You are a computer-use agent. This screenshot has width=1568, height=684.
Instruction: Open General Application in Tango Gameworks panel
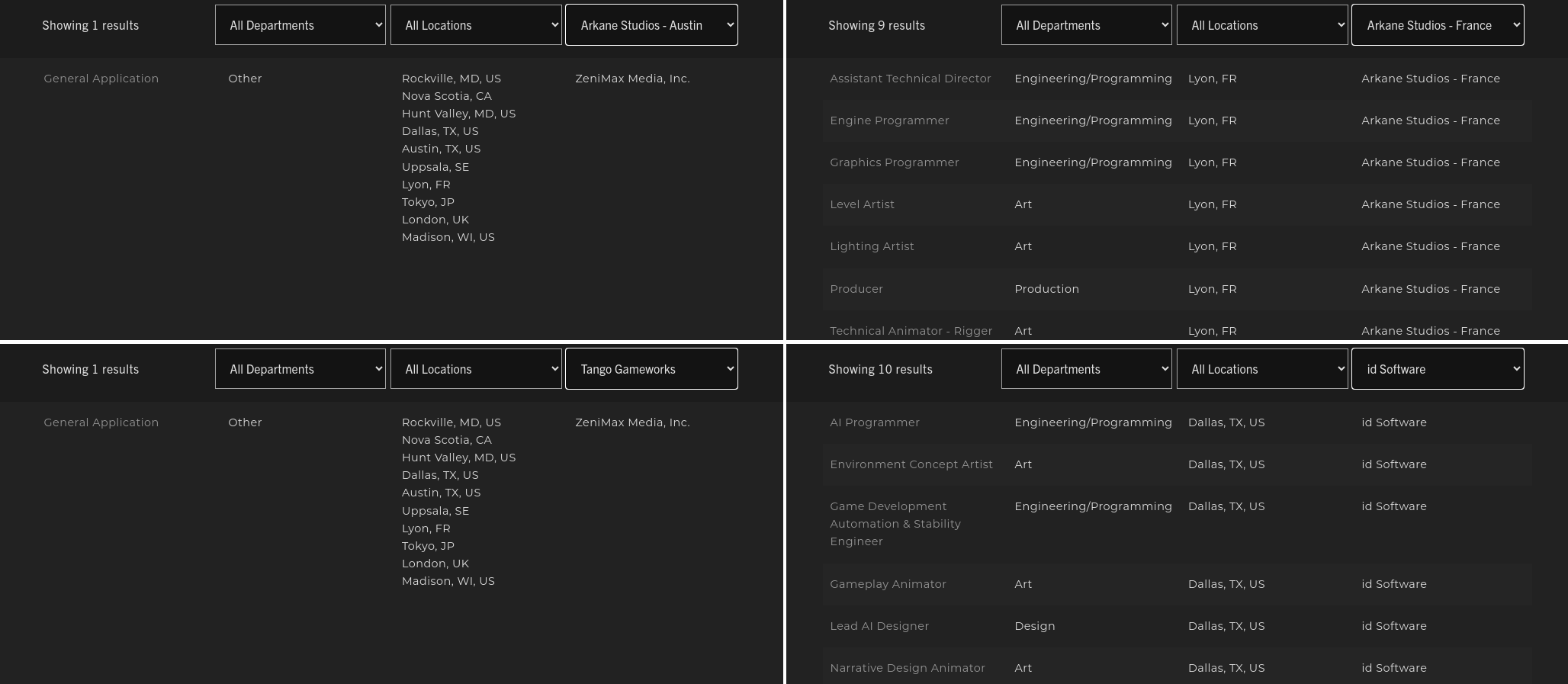(x=101, y=422)
